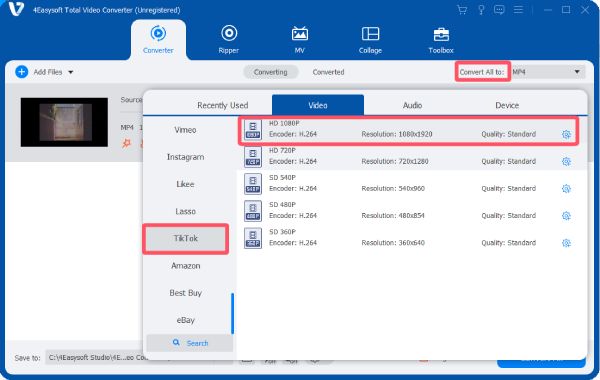Open settings gear for HD 1080P preset

[x=566, y=134]
